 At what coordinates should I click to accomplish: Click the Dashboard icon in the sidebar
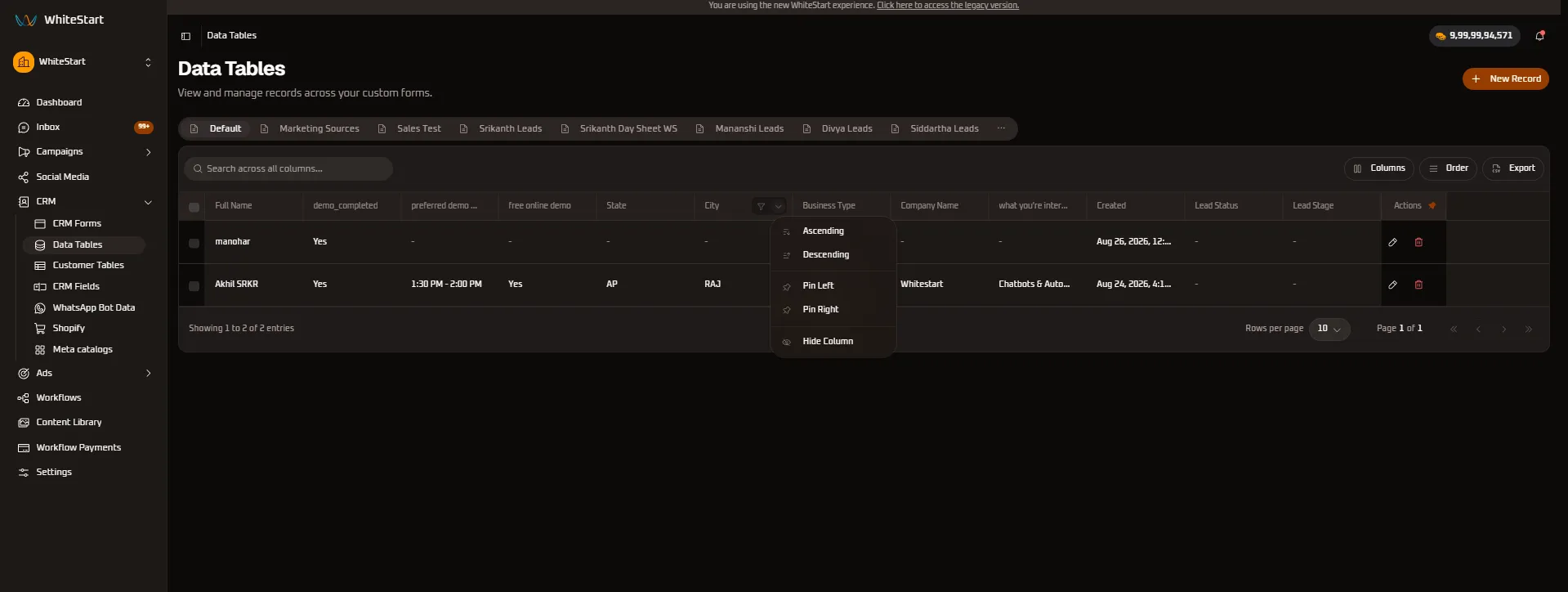(24, 103)
